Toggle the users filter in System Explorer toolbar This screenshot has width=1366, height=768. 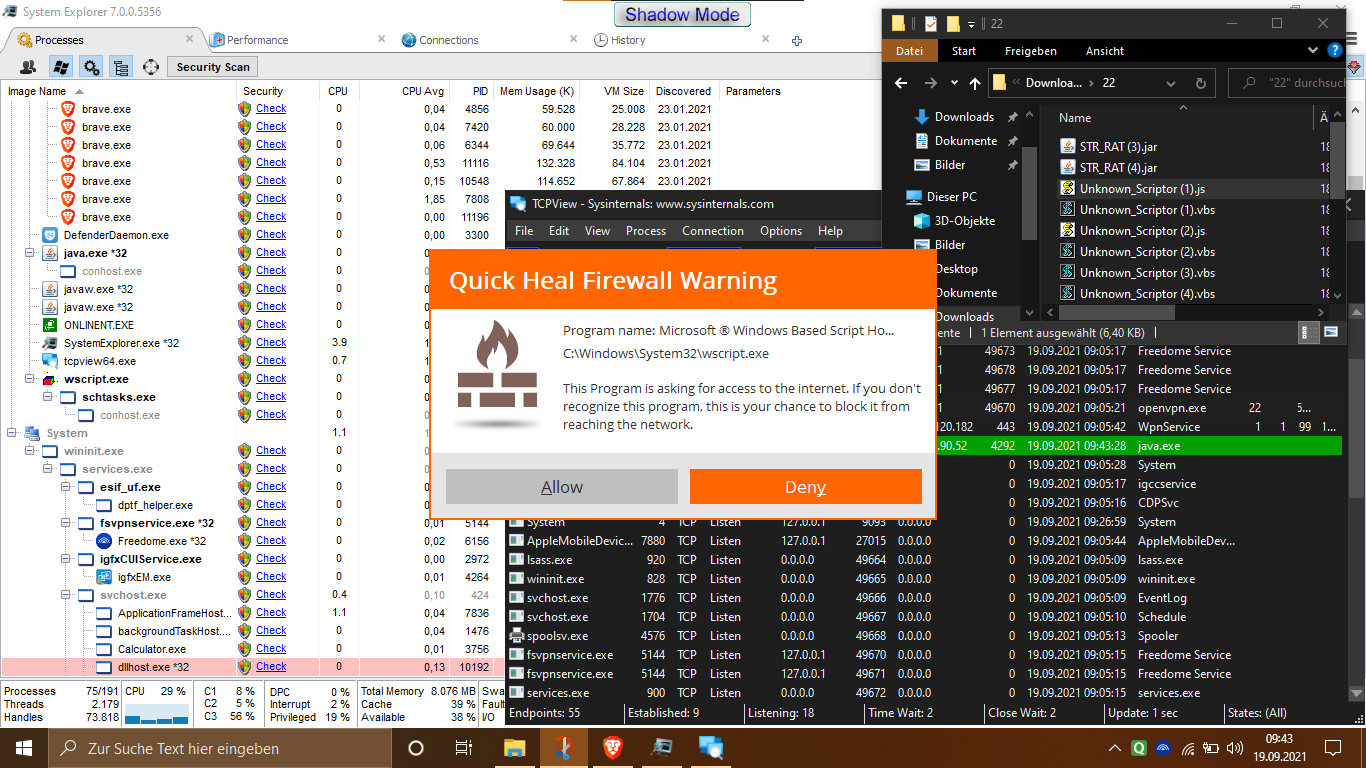pos(29,67)
